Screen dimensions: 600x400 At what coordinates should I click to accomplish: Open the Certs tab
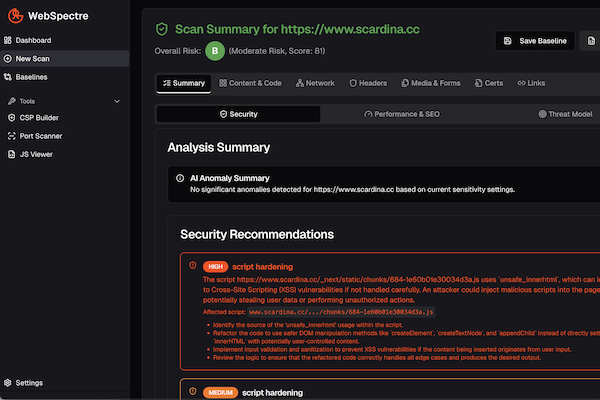[489, 83]
